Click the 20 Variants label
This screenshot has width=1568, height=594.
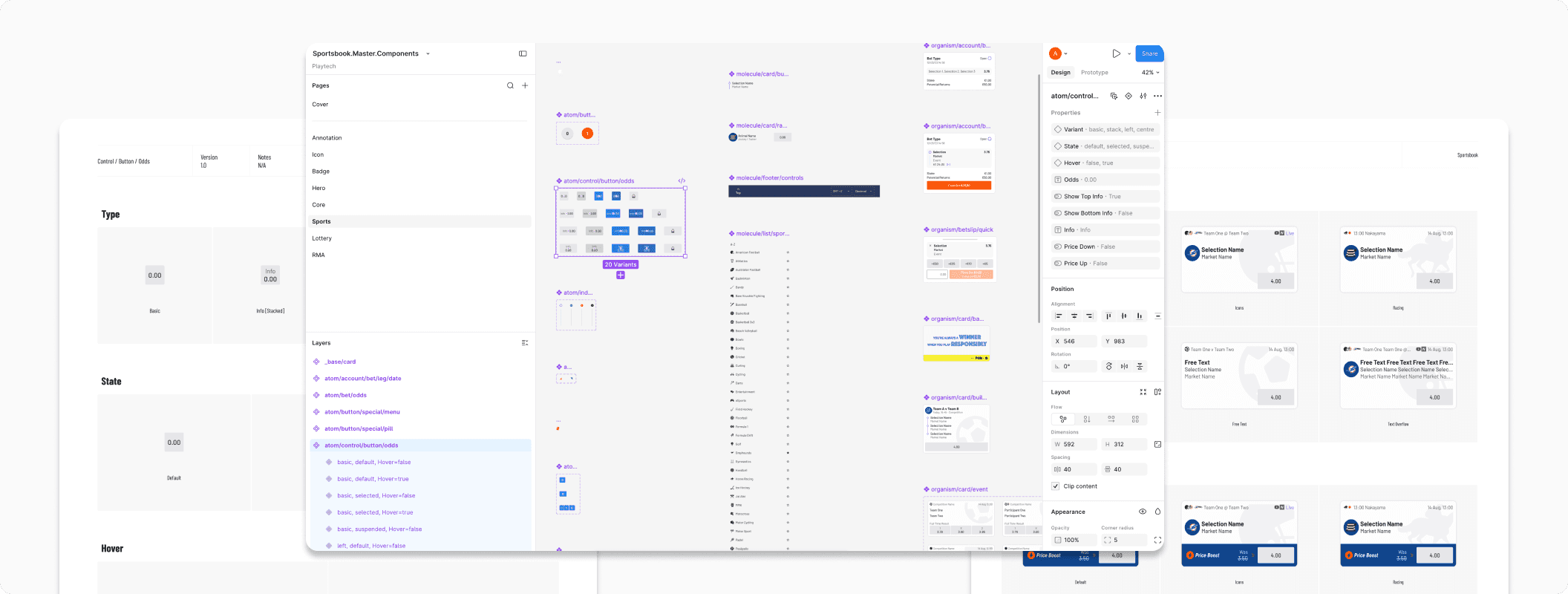pos(621,264)
